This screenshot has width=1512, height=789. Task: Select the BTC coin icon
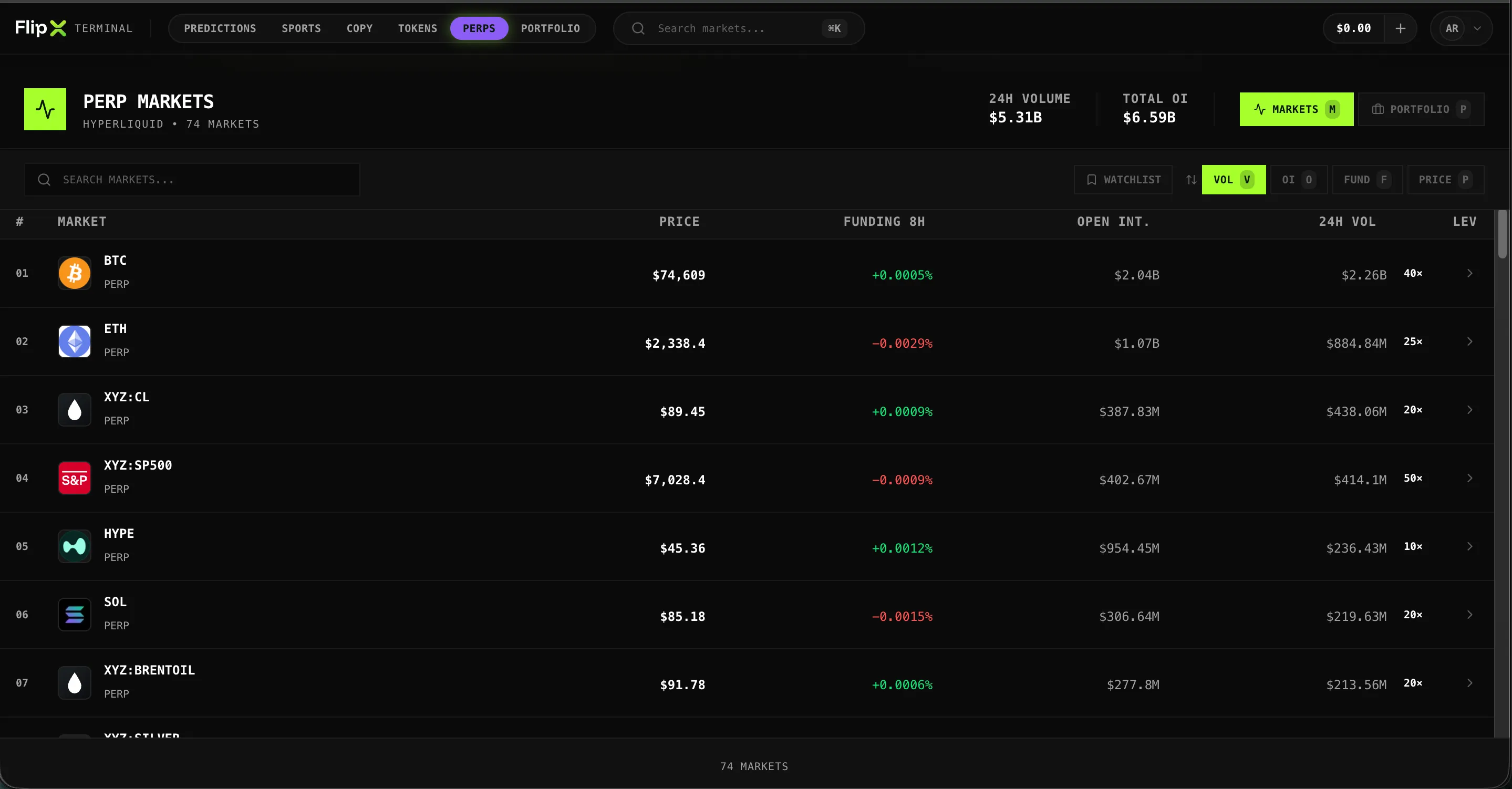pos(75,273)
